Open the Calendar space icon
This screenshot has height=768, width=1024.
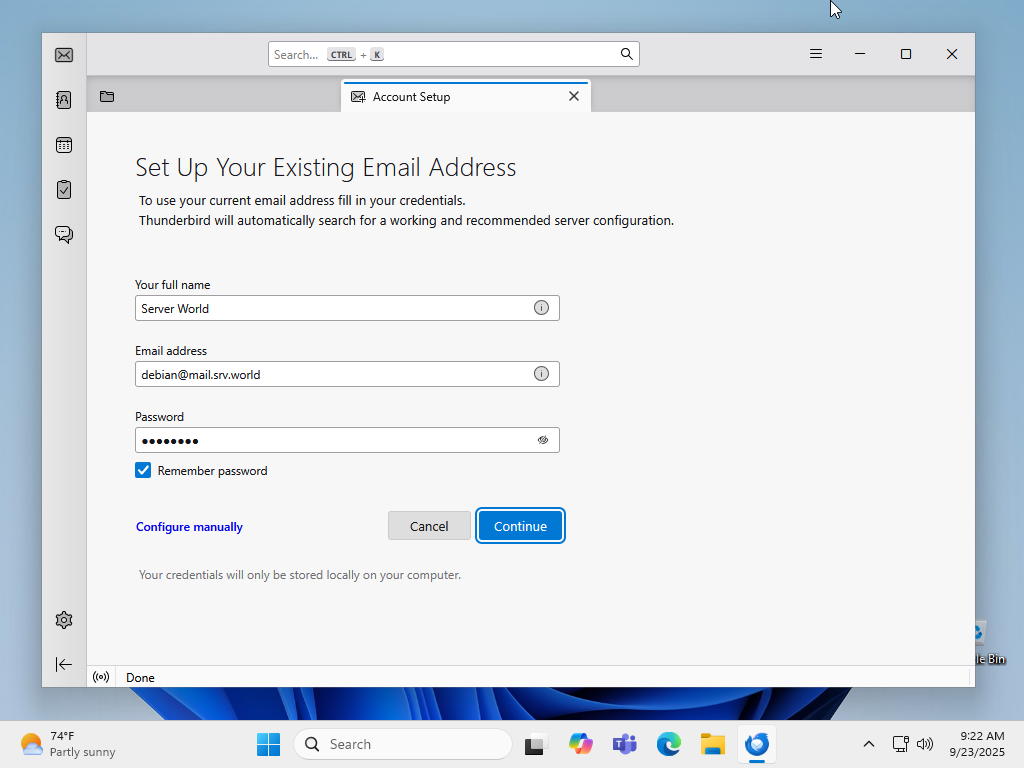click(64, 145)
